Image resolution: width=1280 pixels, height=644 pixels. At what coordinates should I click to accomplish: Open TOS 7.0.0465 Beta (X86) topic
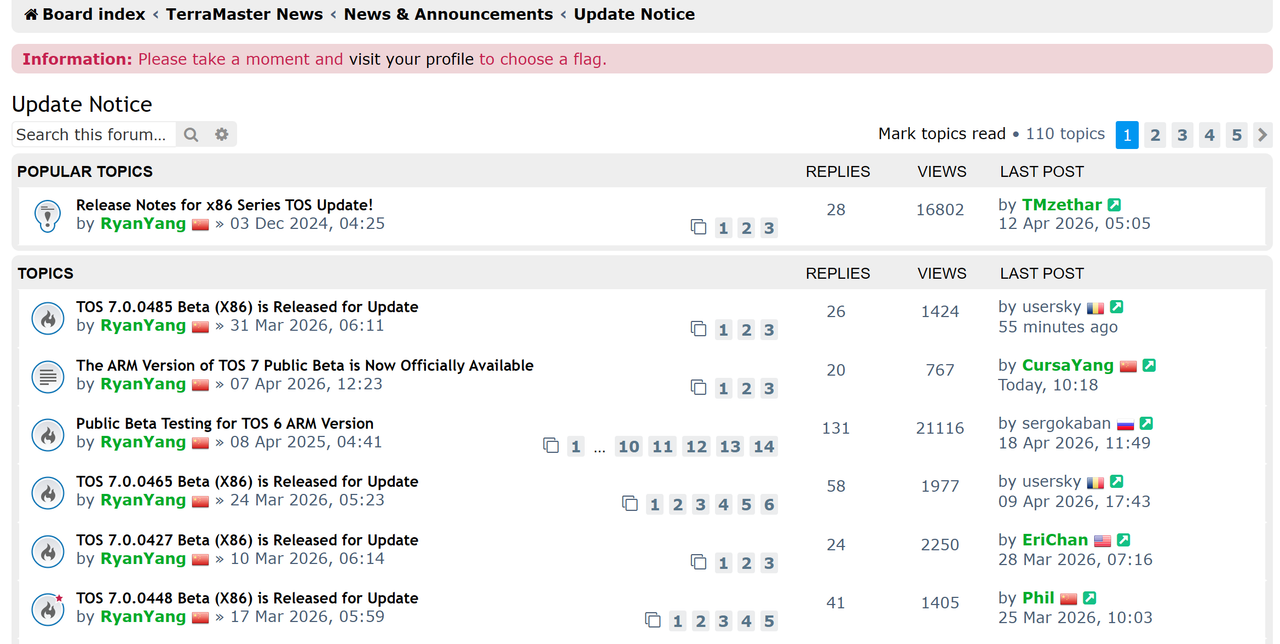[247, 482]
